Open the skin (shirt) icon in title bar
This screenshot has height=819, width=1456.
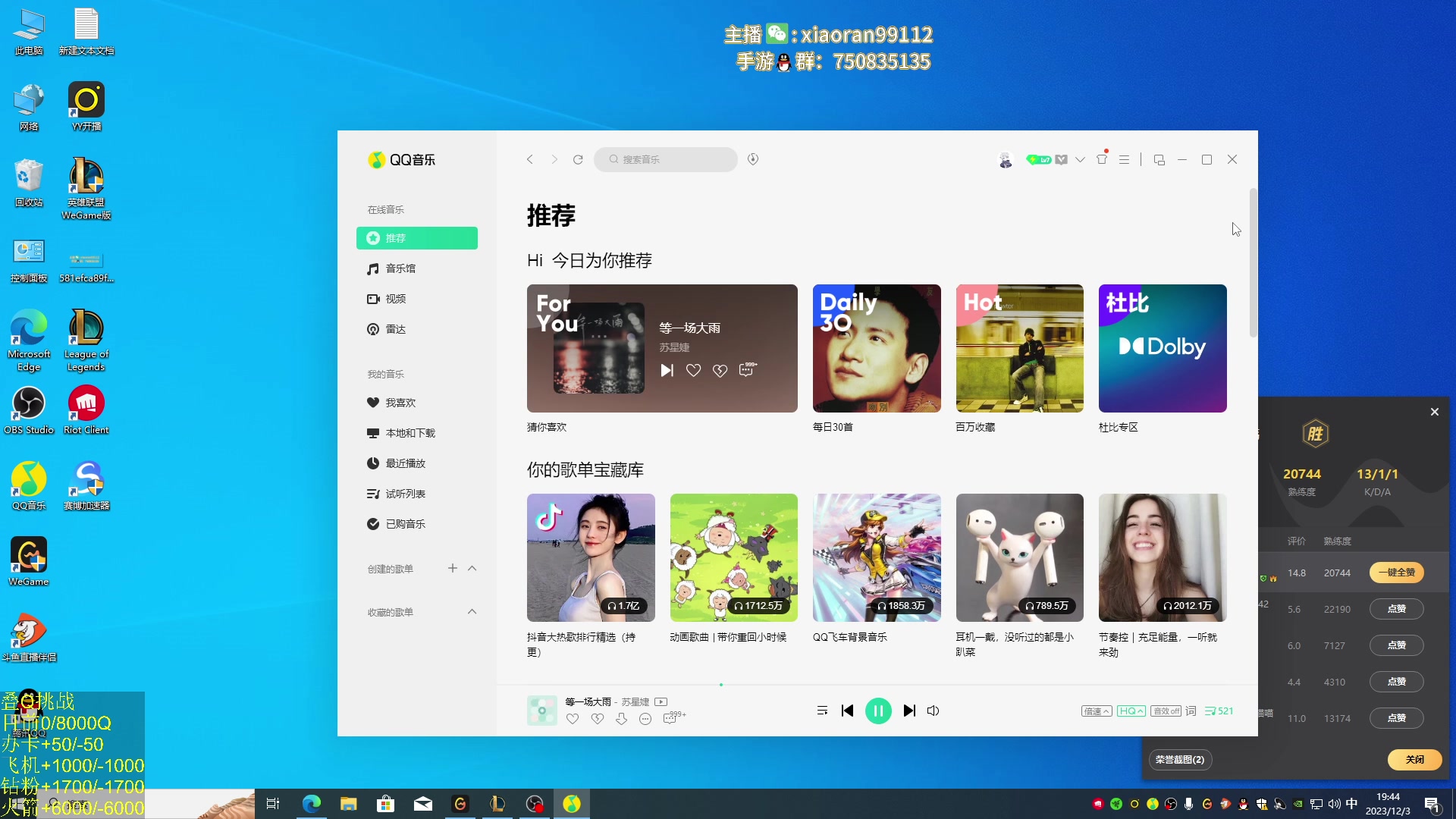pos(1102,159)
